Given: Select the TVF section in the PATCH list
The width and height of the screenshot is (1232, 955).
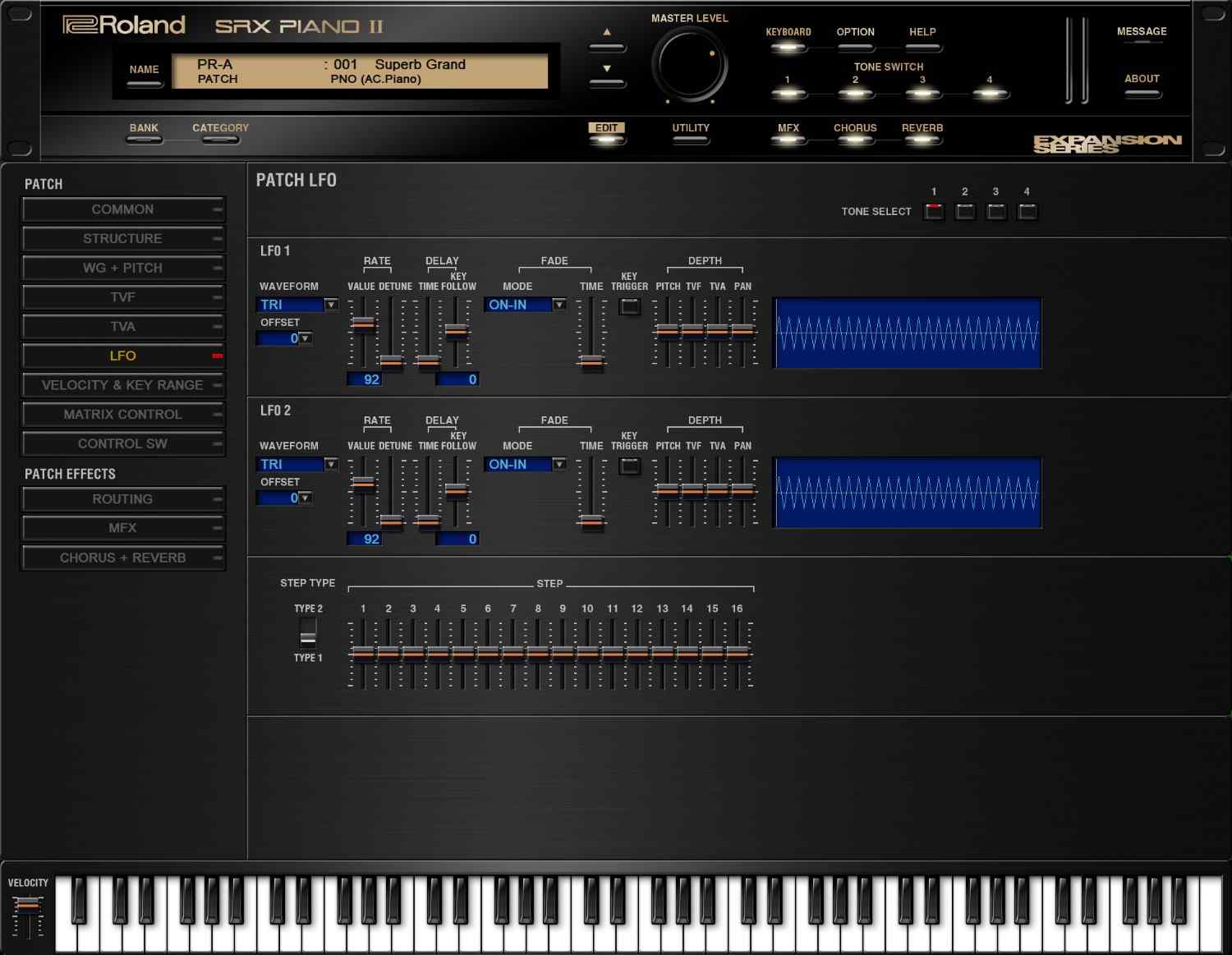Looking at the screenshot, I should coord(123,296).
